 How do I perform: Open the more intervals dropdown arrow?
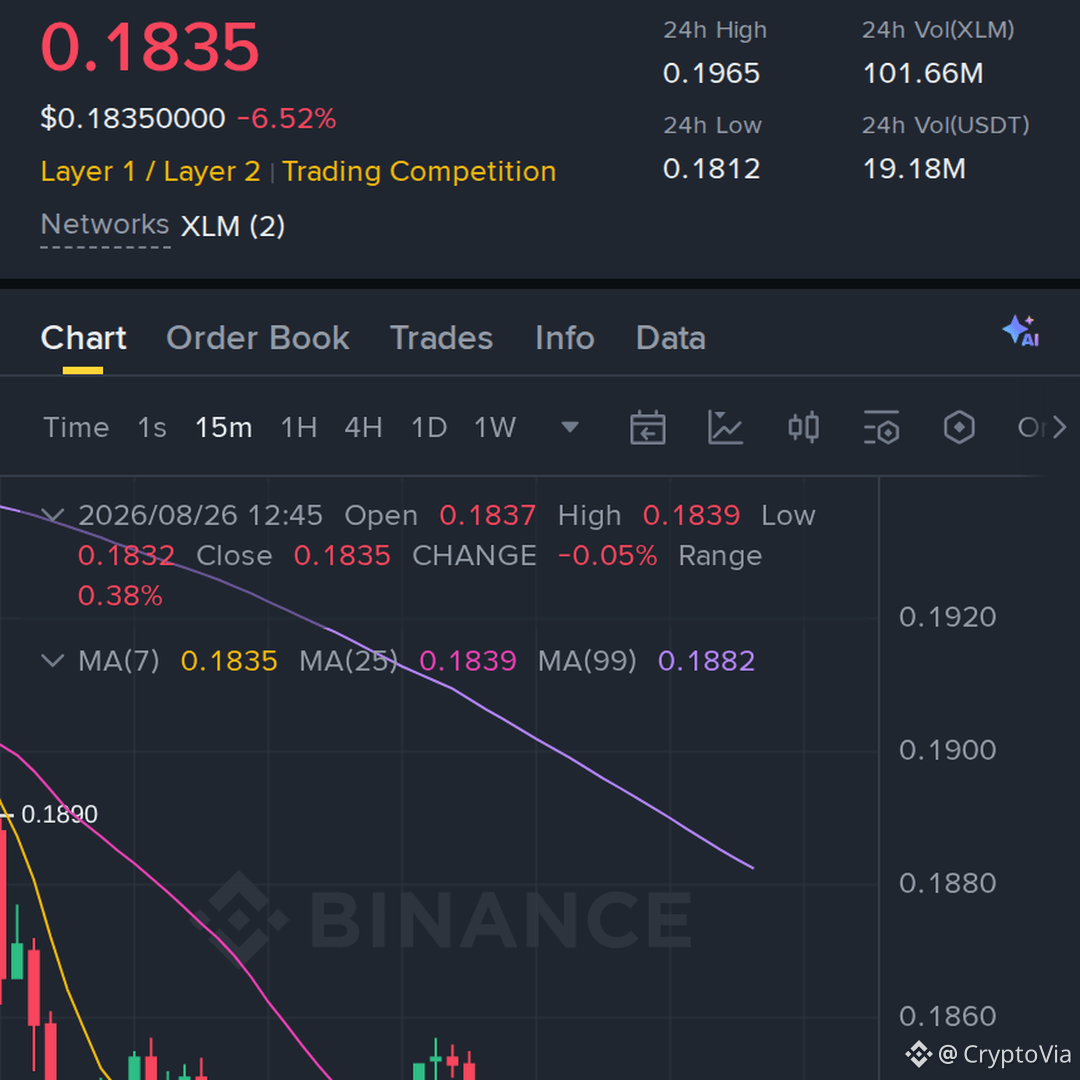tap(570, 428)
